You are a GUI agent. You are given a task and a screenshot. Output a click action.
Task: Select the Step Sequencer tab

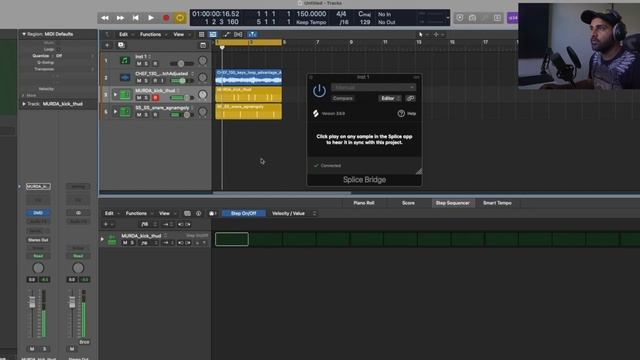pyautogui.click(x=453, y=203)
